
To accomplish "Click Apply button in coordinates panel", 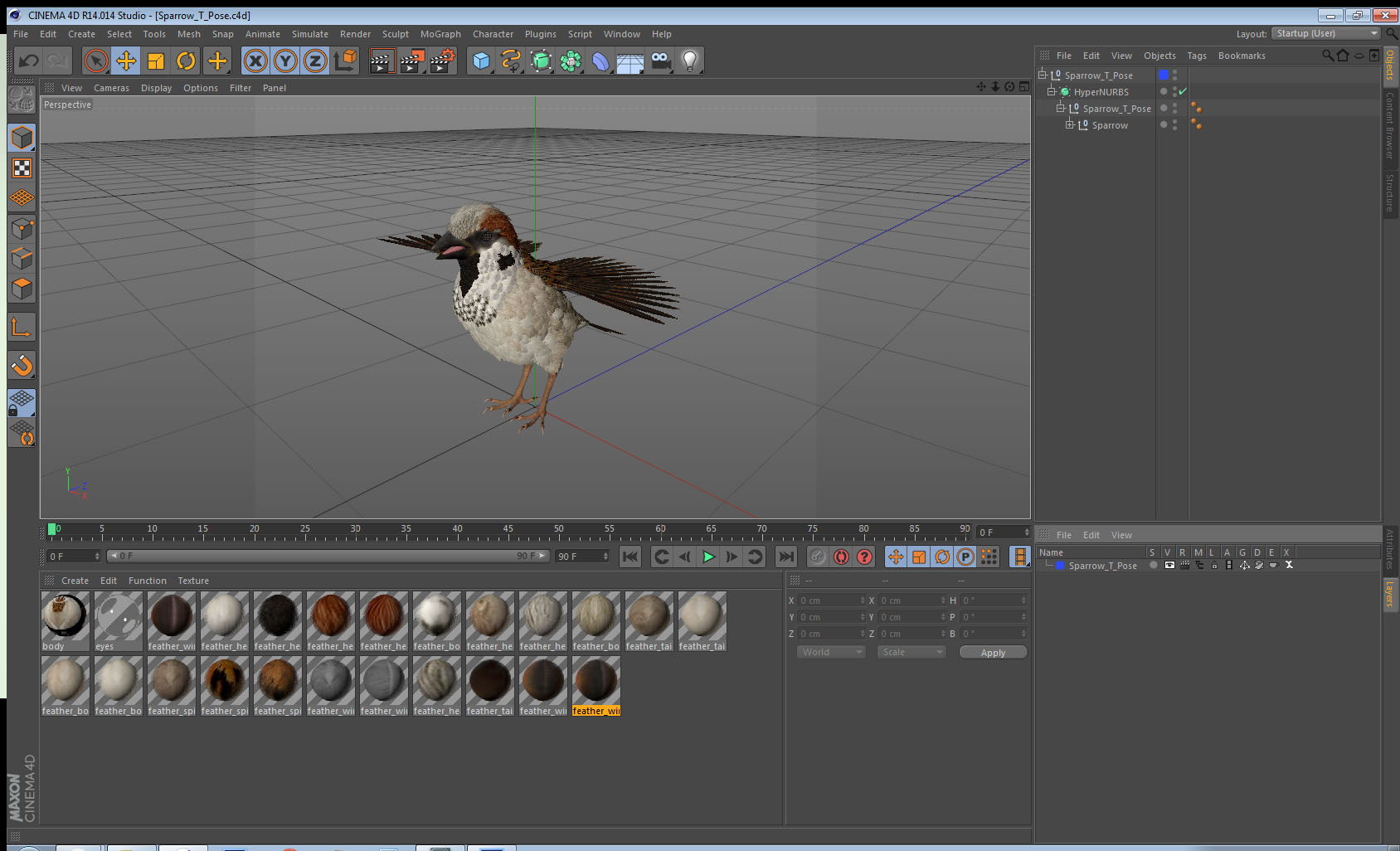I will (x=993, y=653).
